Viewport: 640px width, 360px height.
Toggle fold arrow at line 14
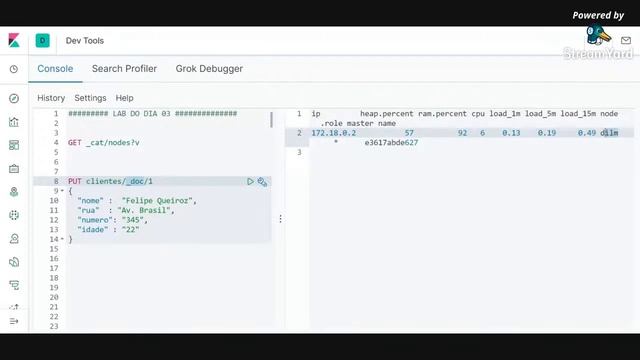coord(62,239)
